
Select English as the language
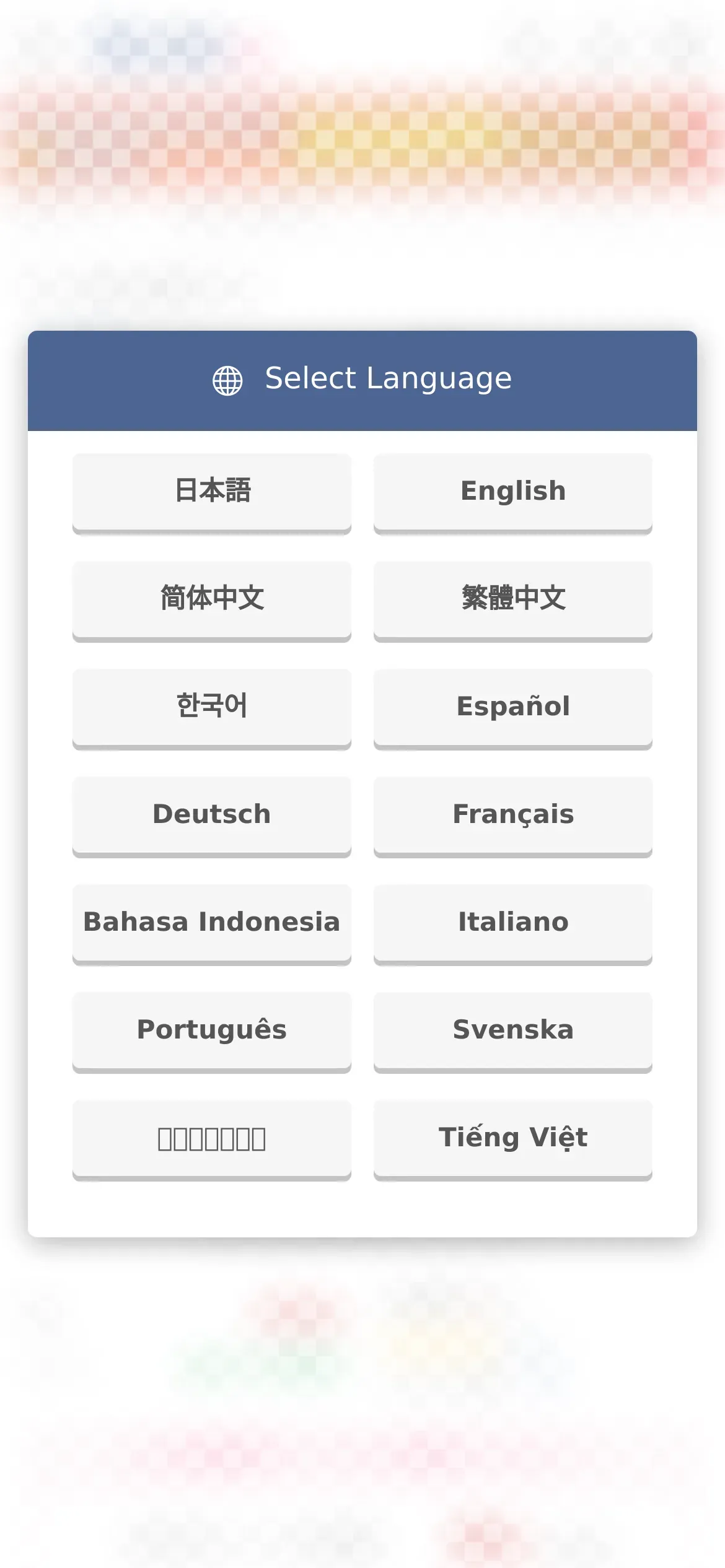pyautogui.click(x=513, y=494)
